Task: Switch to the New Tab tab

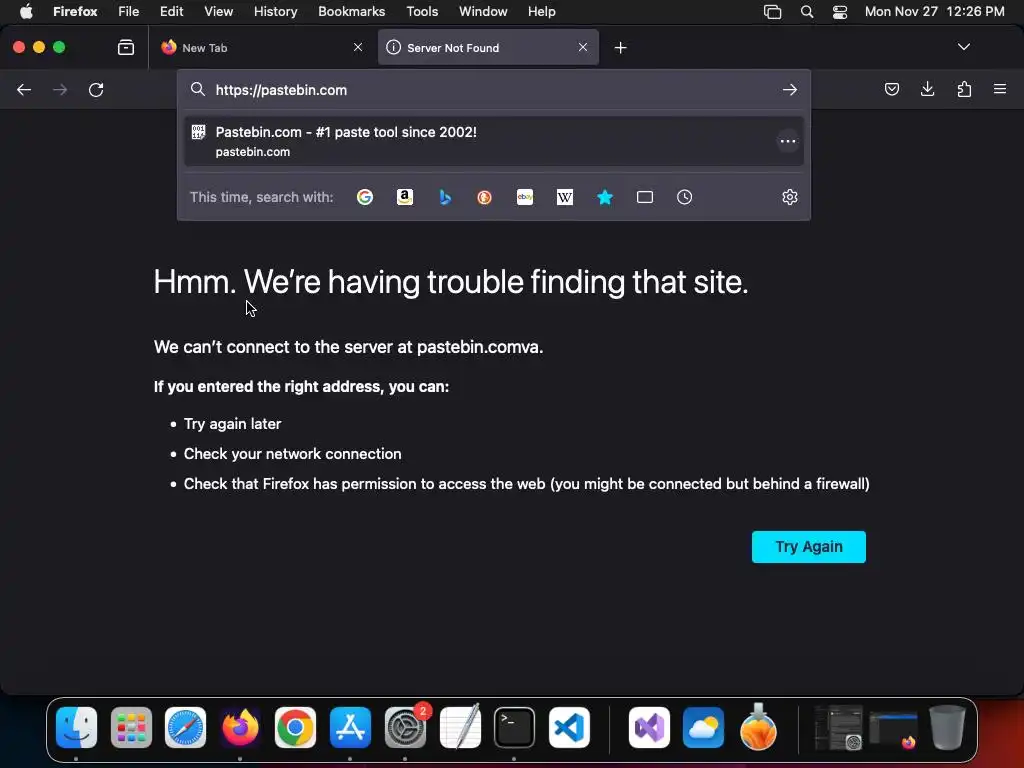Action: click(260, 48)
